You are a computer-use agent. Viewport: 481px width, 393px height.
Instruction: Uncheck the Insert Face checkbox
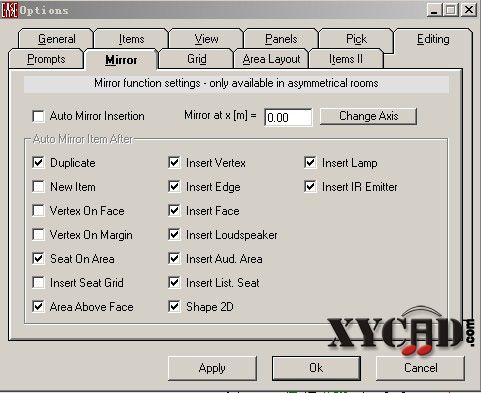[174, 211]
